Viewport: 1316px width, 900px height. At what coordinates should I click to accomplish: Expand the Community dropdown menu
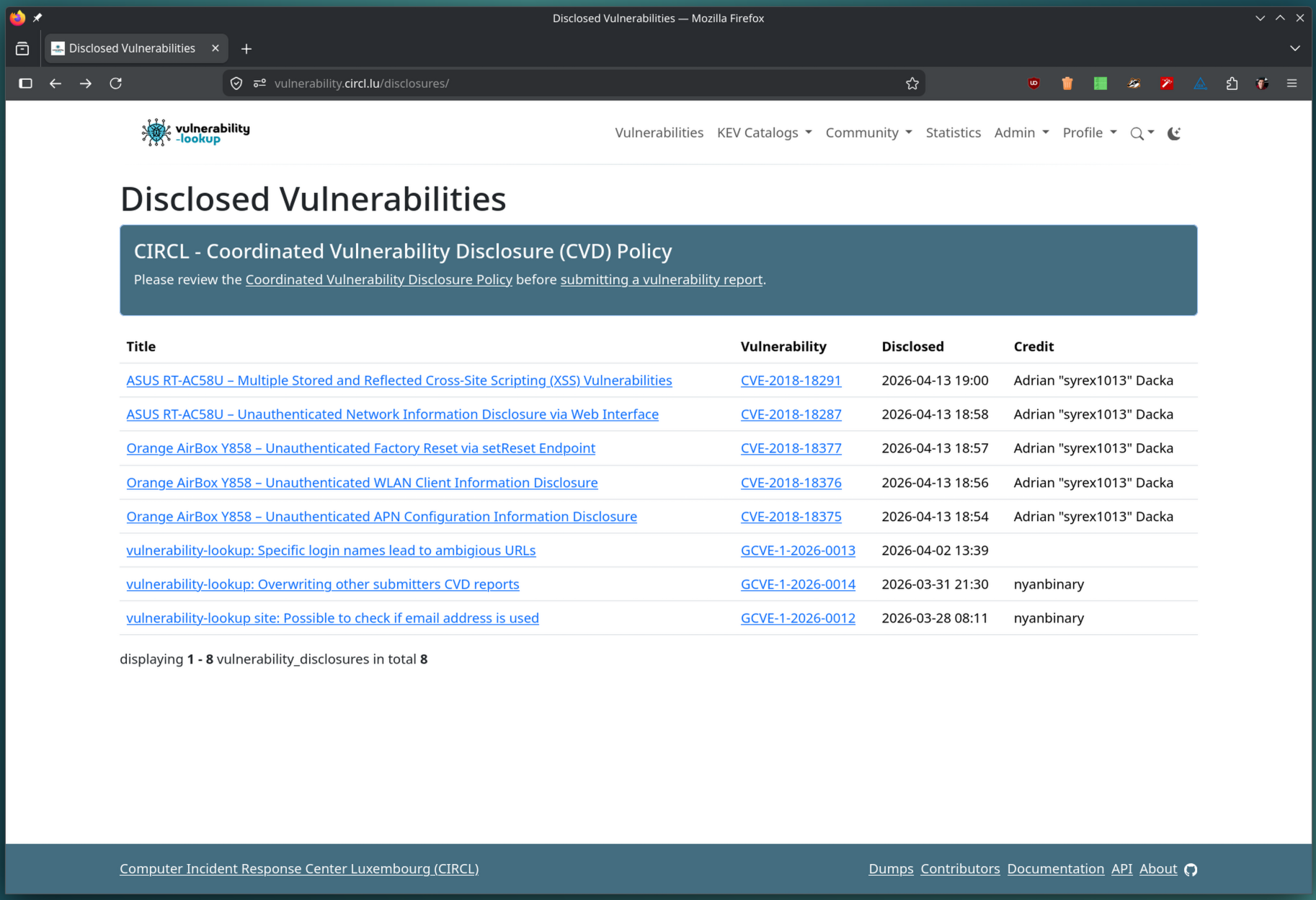(868, 133)
